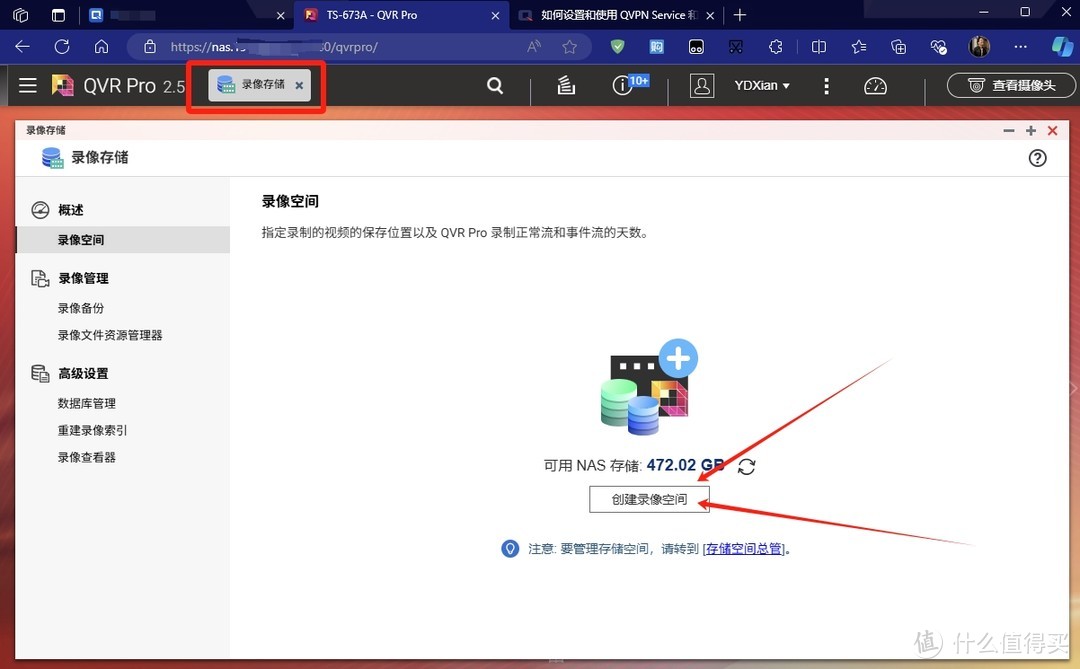Open the search function in QVR Pro toolbar
The width and height of the screenshot is (1080, 669).
click(494, 85)
